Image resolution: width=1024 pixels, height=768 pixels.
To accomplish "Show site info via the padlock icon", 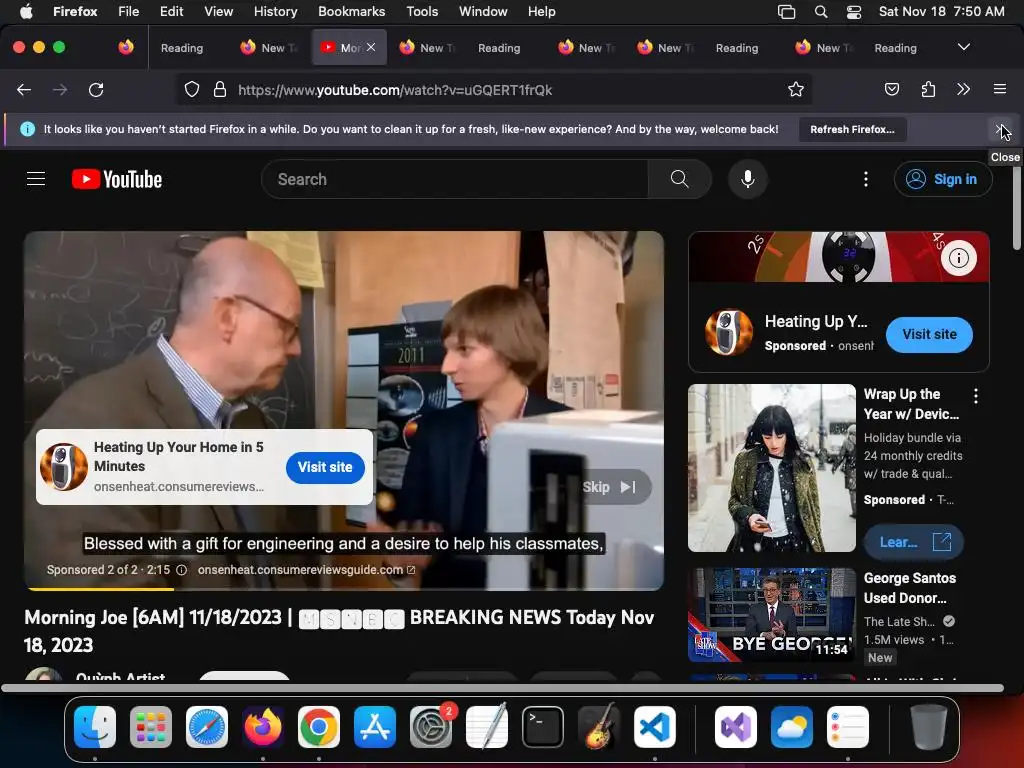I will tap(220, 89).
